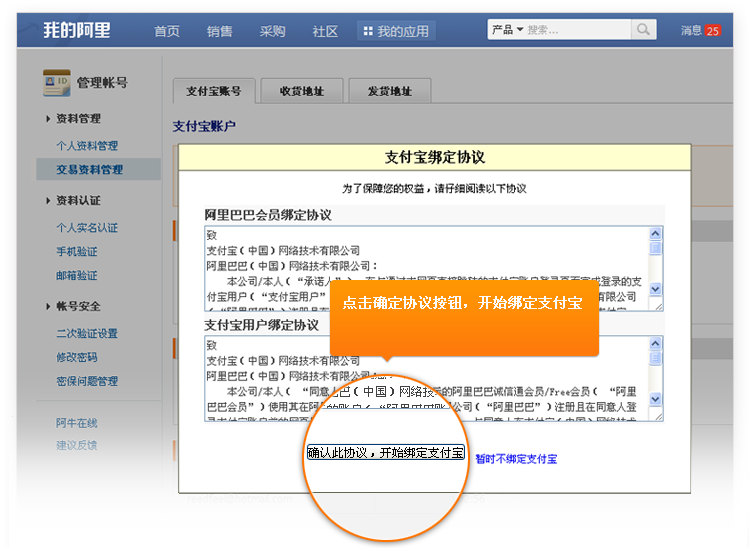The width and height of the screenshot is (750, 548).
Task: Open 邮箱验证 link
Action: tap(77, 275)
